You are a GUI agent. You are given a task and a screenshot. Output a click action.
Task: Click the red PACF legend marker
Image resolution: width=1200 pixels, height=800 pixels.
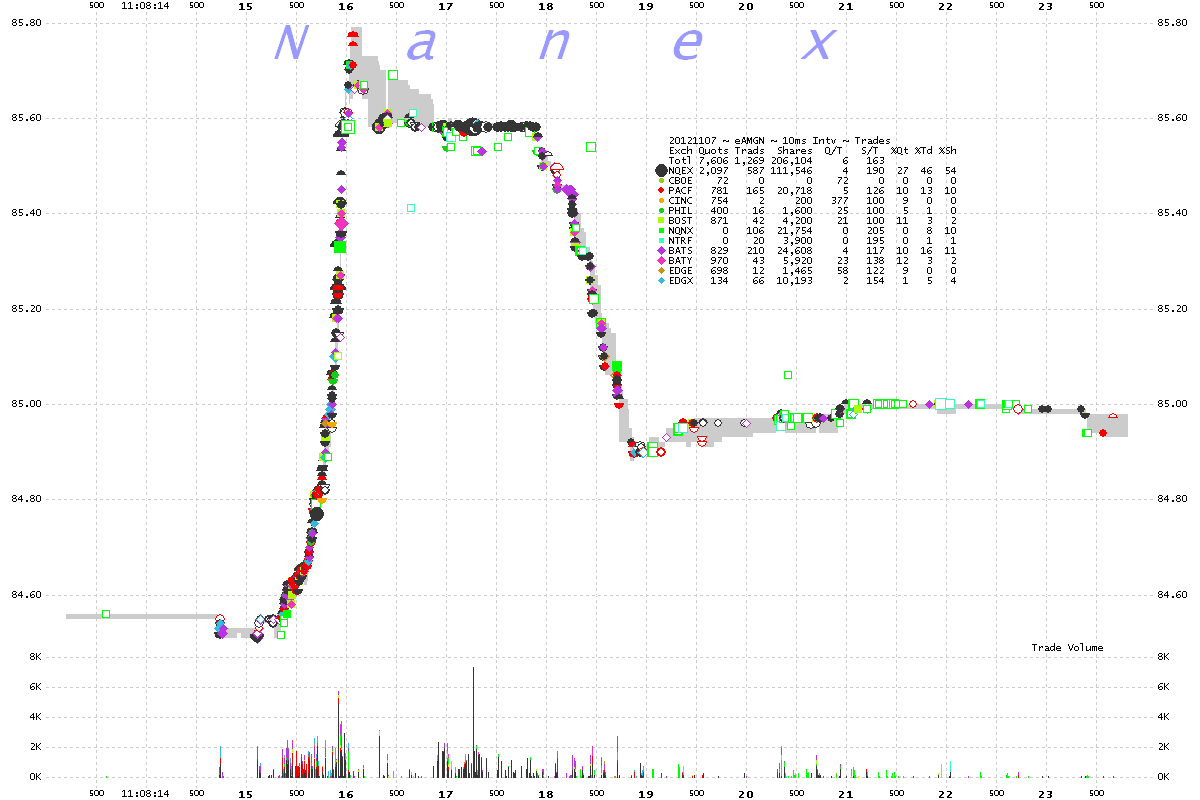(x=660, y=190)
